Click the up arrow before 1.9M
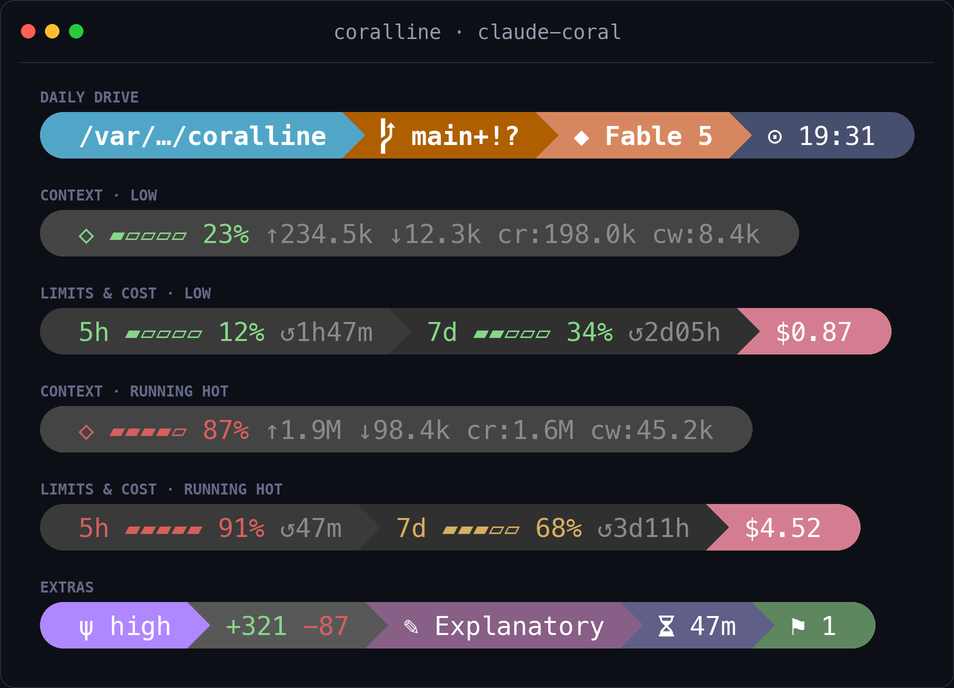 [x=272, y=431]
